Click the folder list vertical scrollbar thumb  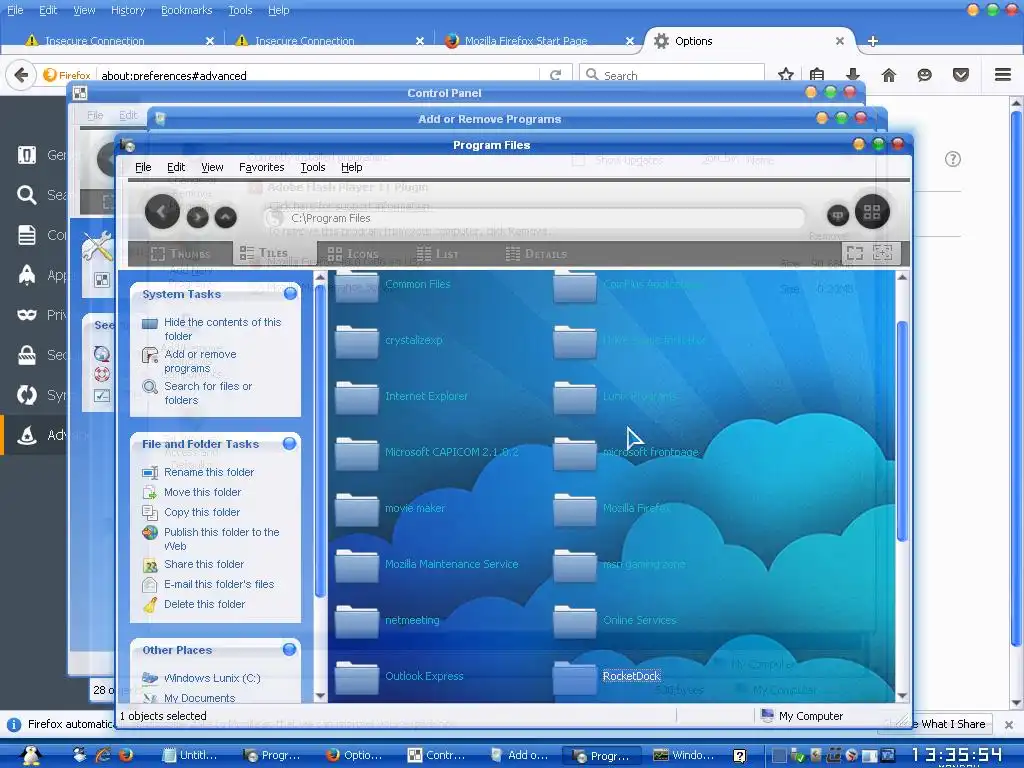point(903,431)
